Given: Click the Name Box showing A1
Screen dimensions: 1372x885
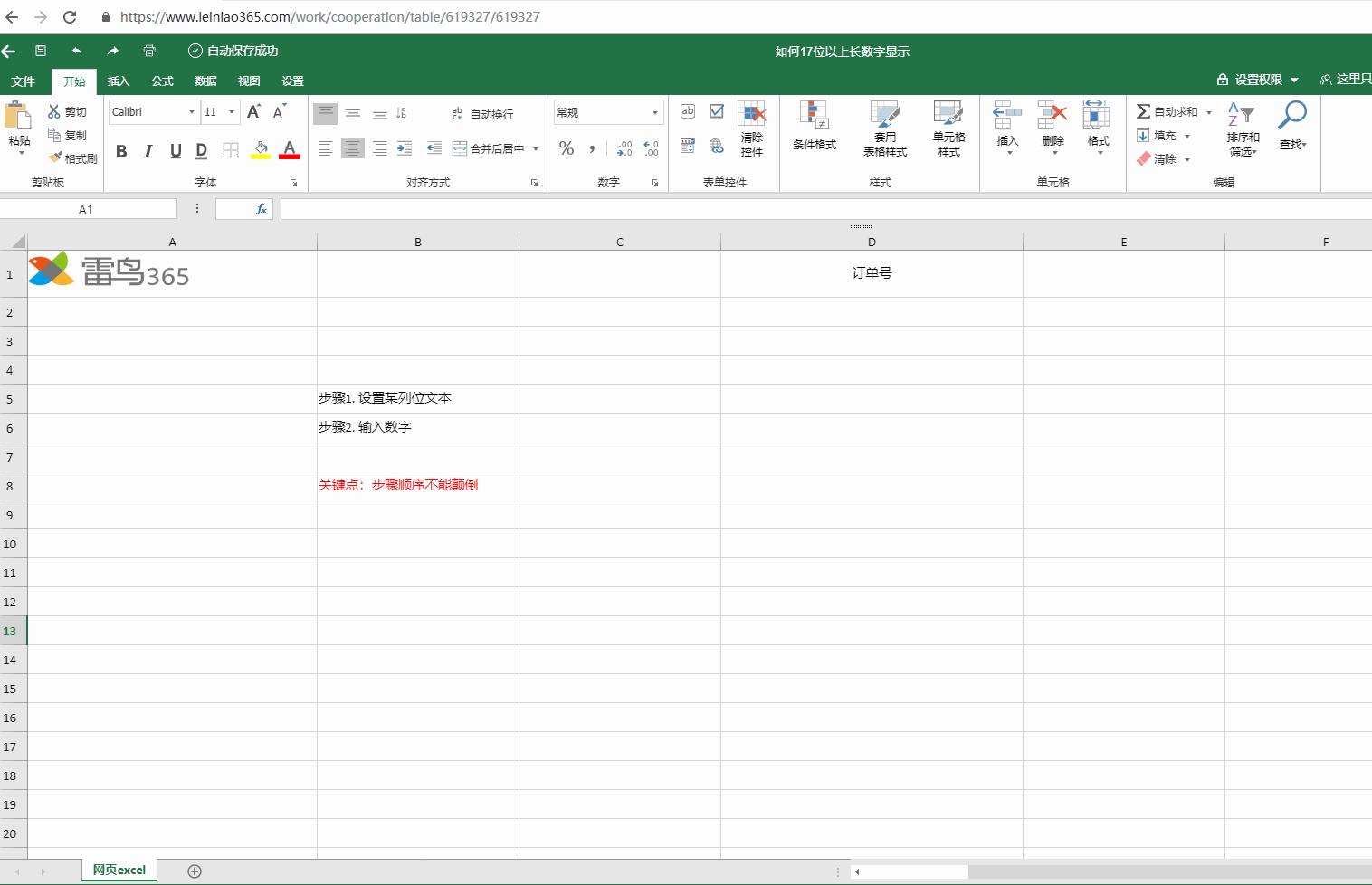Looking at the screenshot, I should coord(88,209).
